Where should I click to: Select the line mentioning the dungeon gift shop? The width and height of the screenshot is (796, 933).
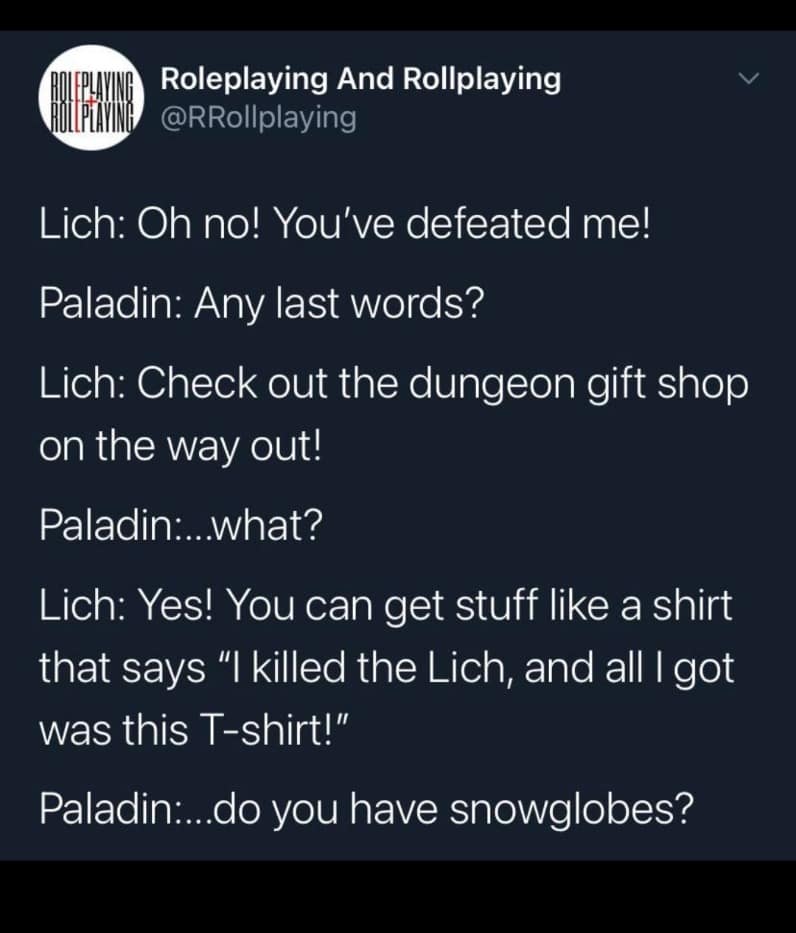[x=394, y=384]
